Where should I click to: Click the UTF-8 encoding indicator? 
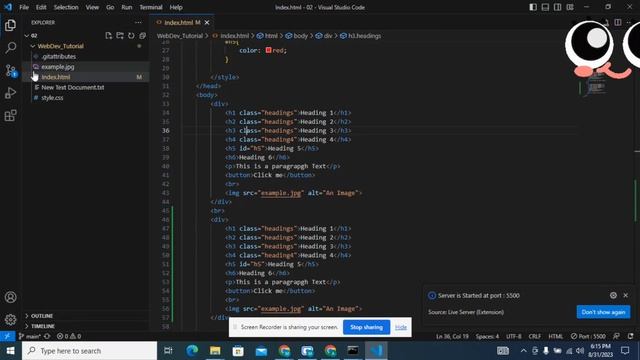coord(514,336)
